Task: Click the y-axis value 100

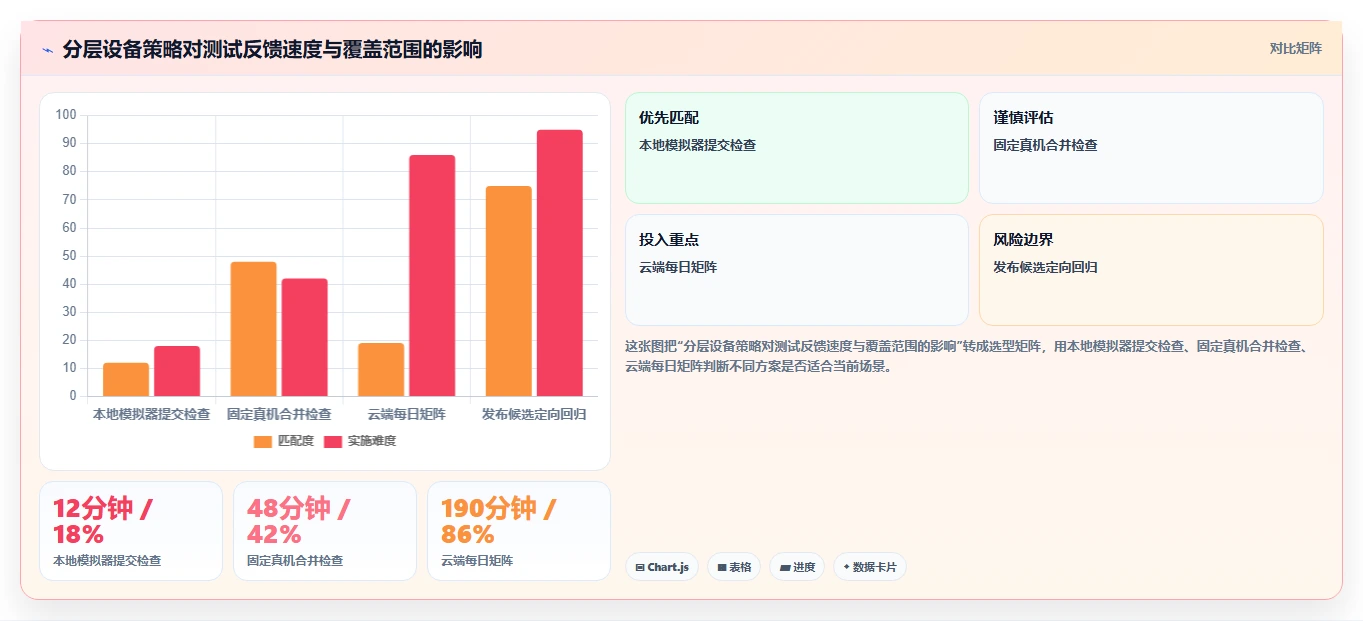Action: pyautogui.click(x=66, y=115)
